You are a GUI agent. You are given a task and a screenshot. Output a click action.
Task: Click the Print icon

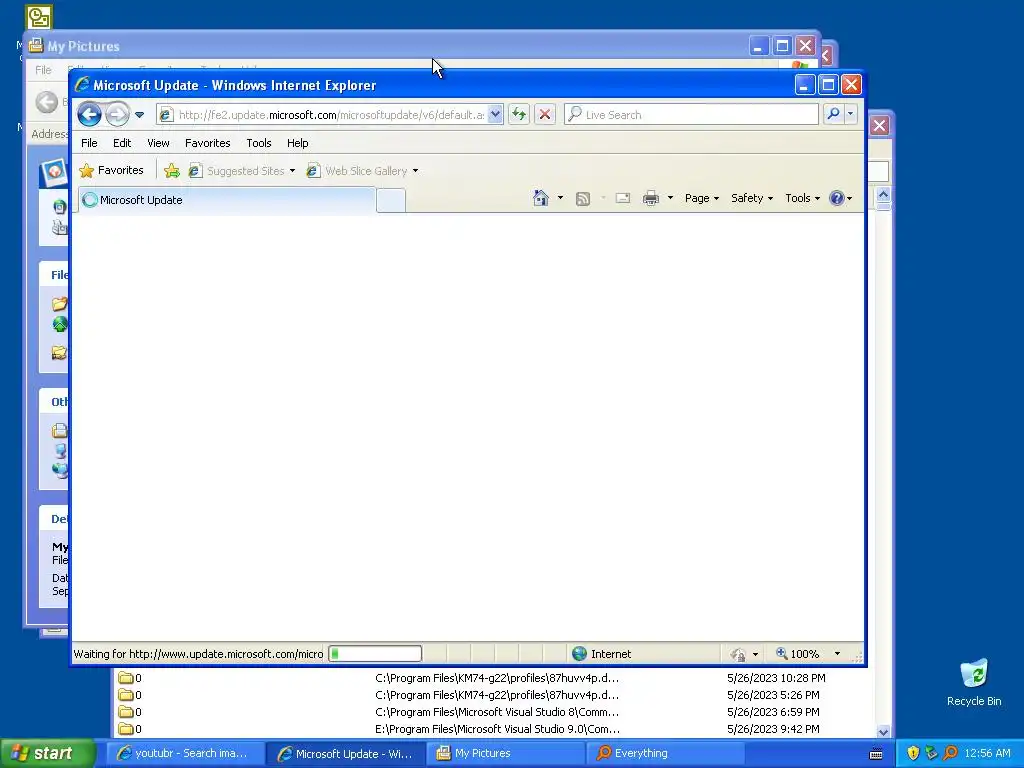point(651,198)
